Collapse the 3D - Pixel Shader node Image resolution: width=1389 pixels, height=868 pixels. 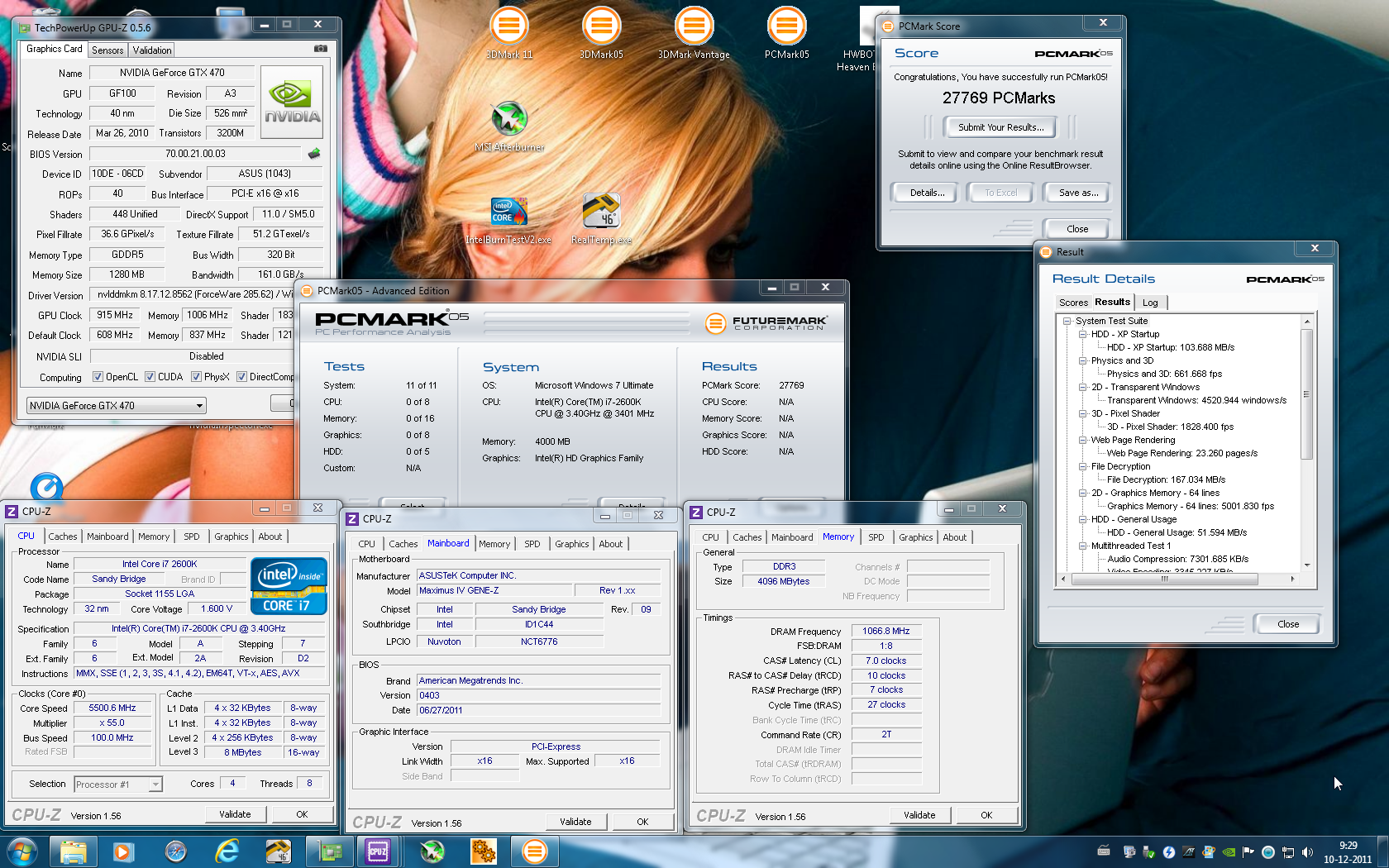(x=1082, y=413)
